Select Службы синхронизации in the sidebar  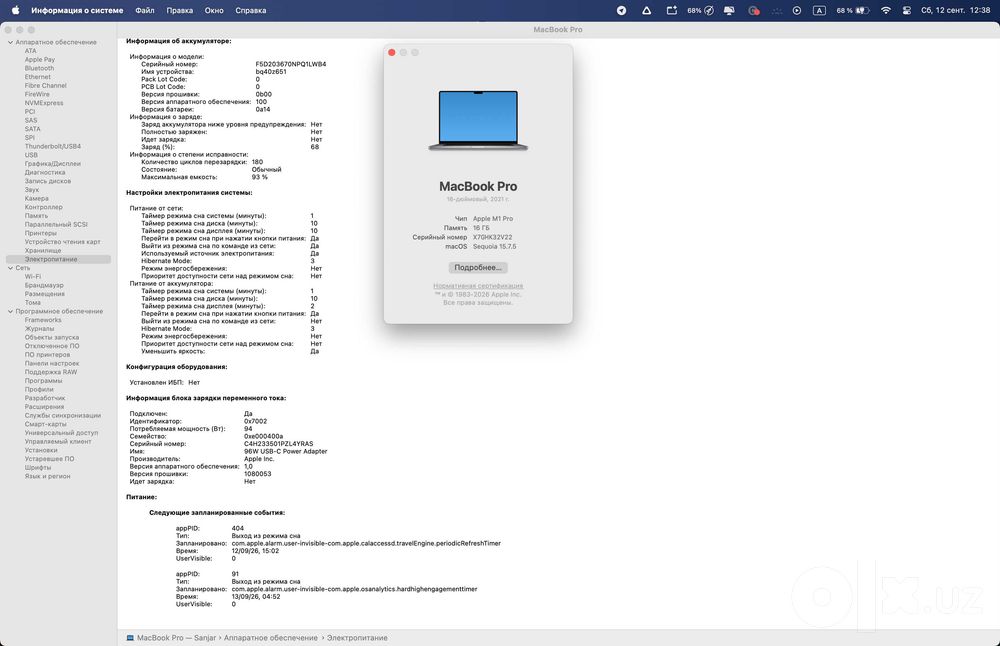click(x=62, y=415)
